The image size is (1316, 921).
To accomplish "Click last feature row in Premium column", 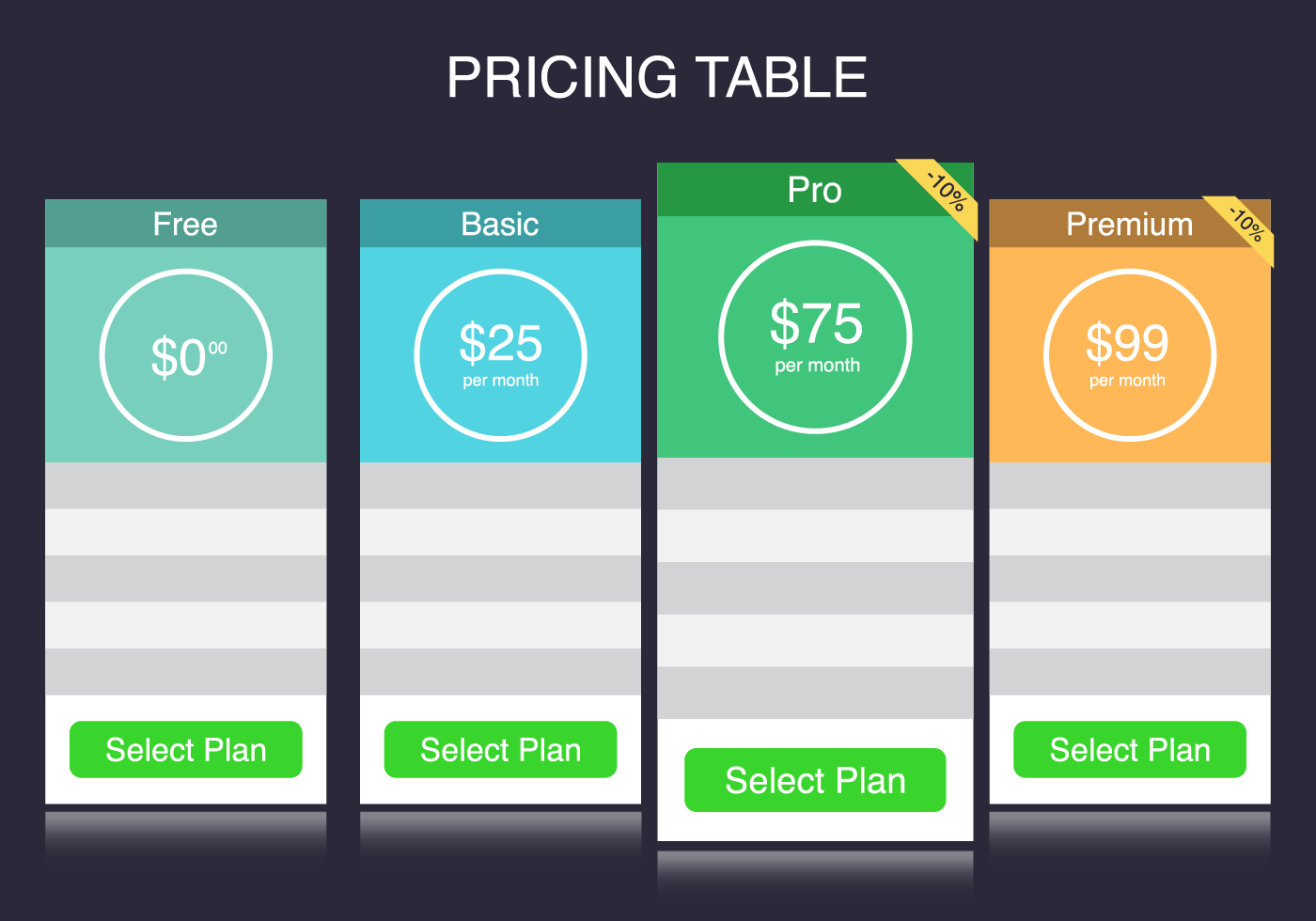I will coord(1130,672).
